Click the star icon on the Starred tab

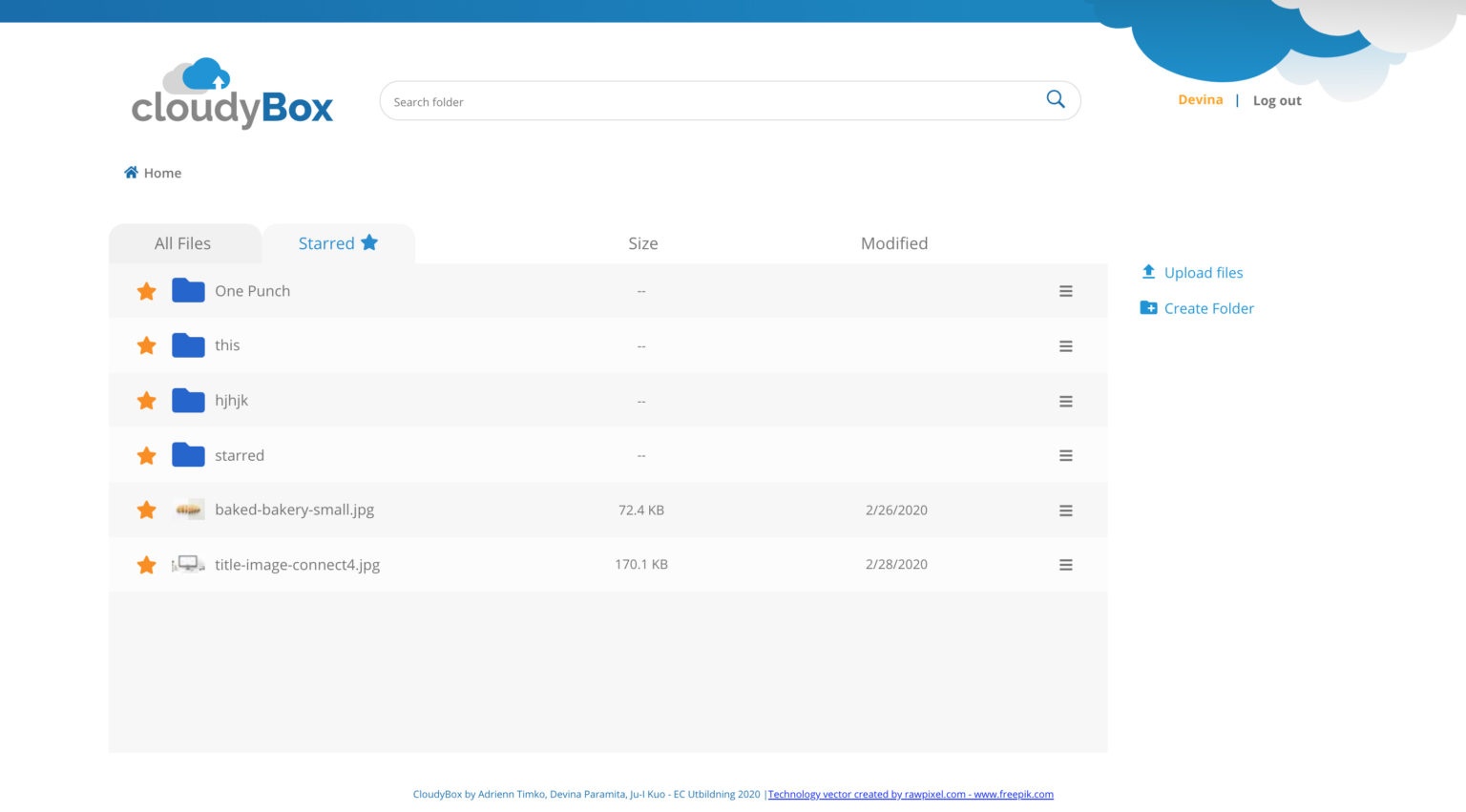click(370, 242)
